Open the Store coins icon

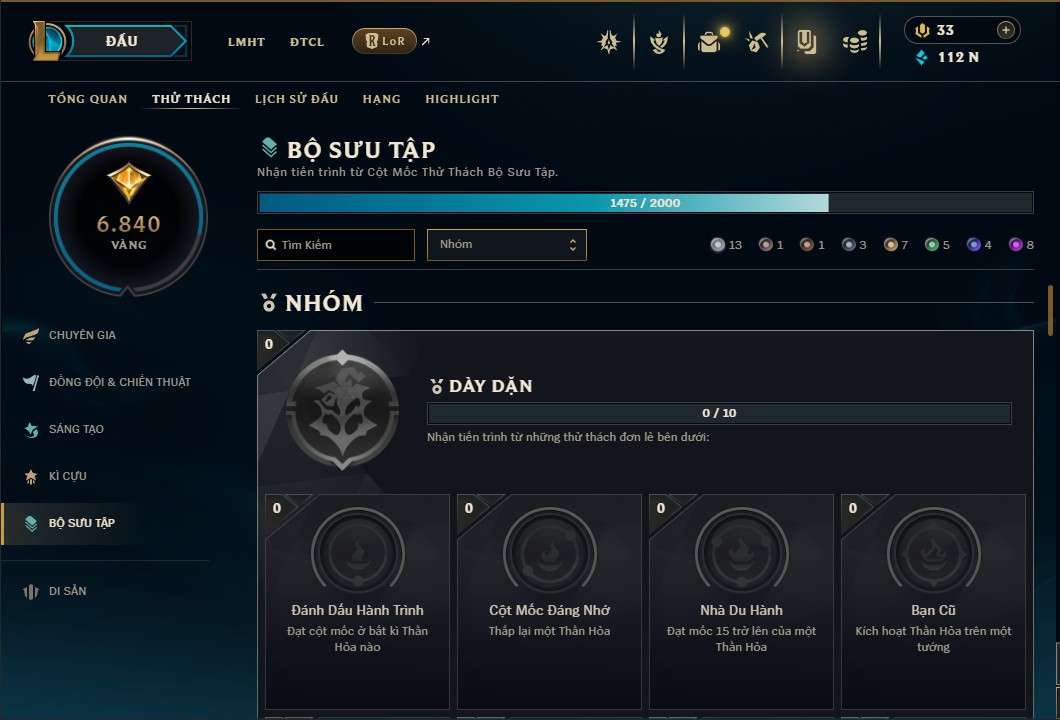click(855, 42)
